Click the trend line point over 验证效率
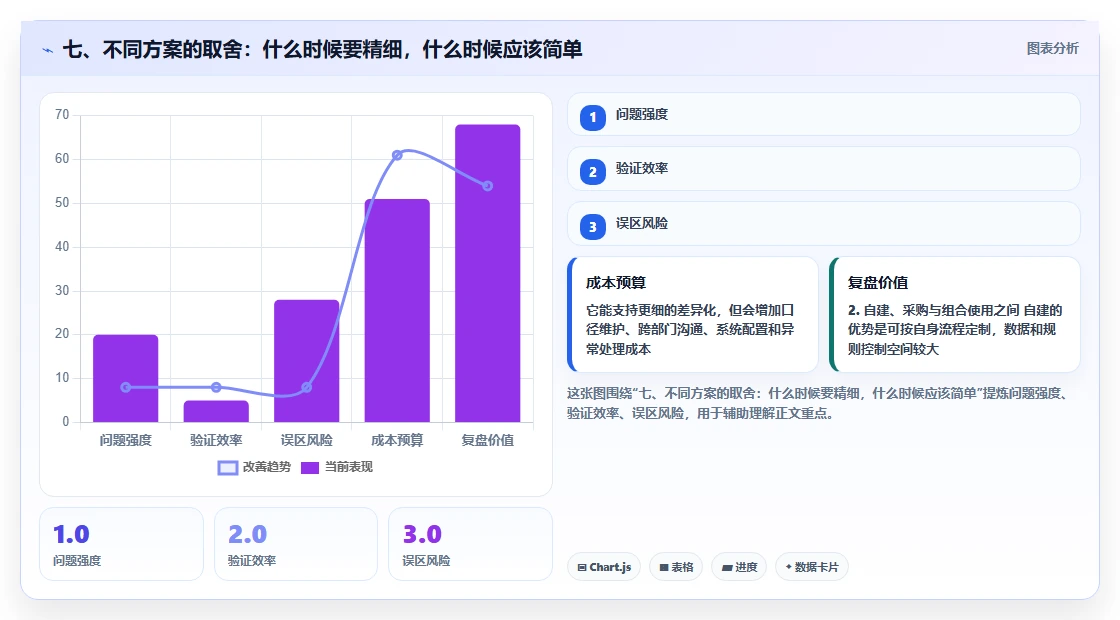The width and height of the screenshot is (1120, 620). [216, 387]
